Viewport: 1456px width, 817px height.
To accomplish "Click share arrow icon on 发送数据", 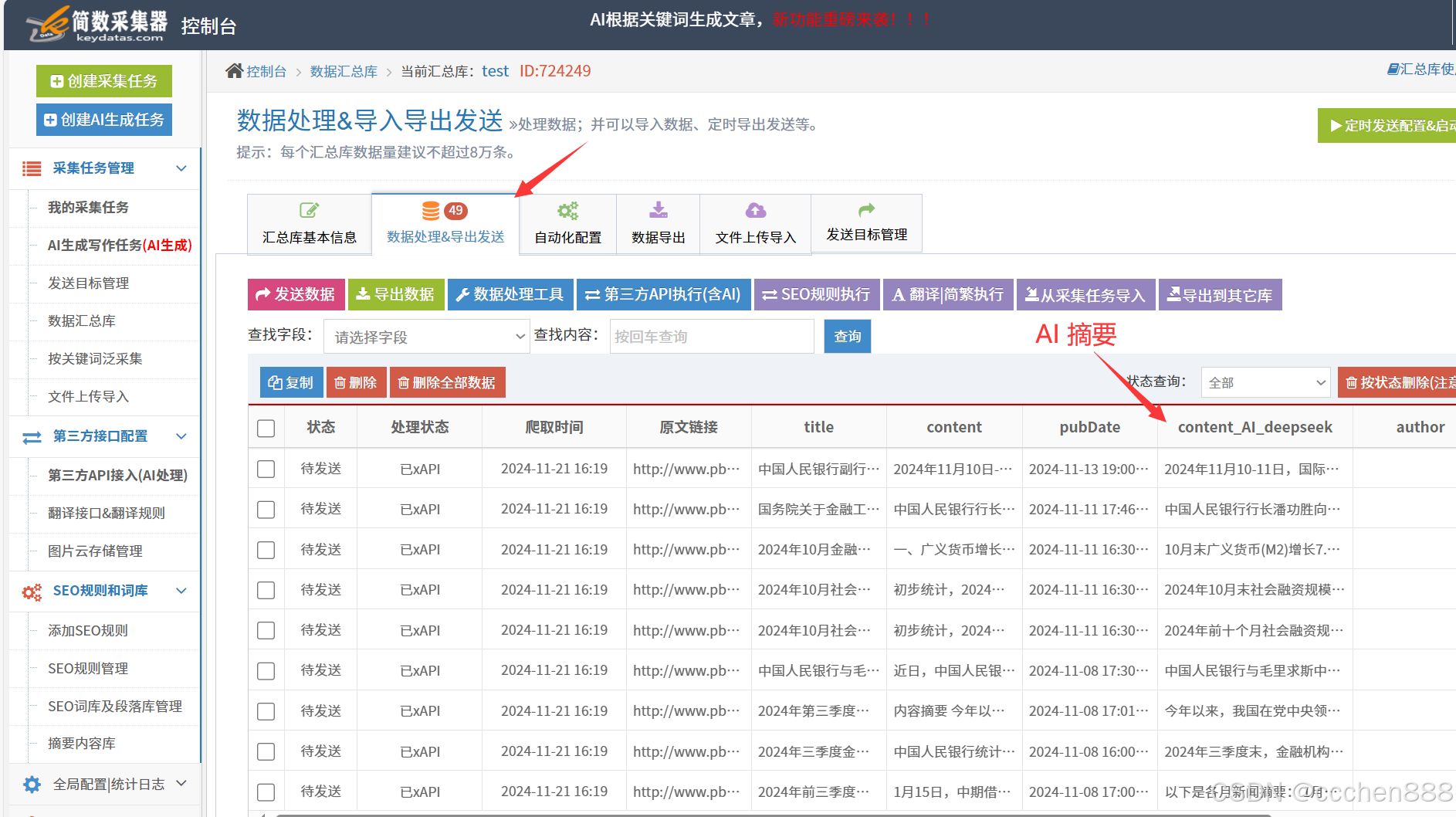I will pyautogui.click(x=263, y=294).
